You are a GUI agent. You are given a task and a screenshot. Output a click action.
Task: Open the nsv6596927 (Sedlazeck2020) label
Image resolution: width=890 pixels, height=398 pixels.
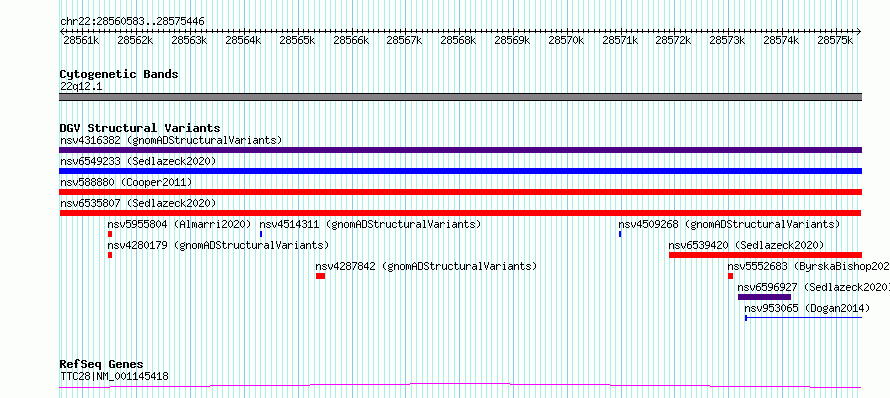click(814, 287)
